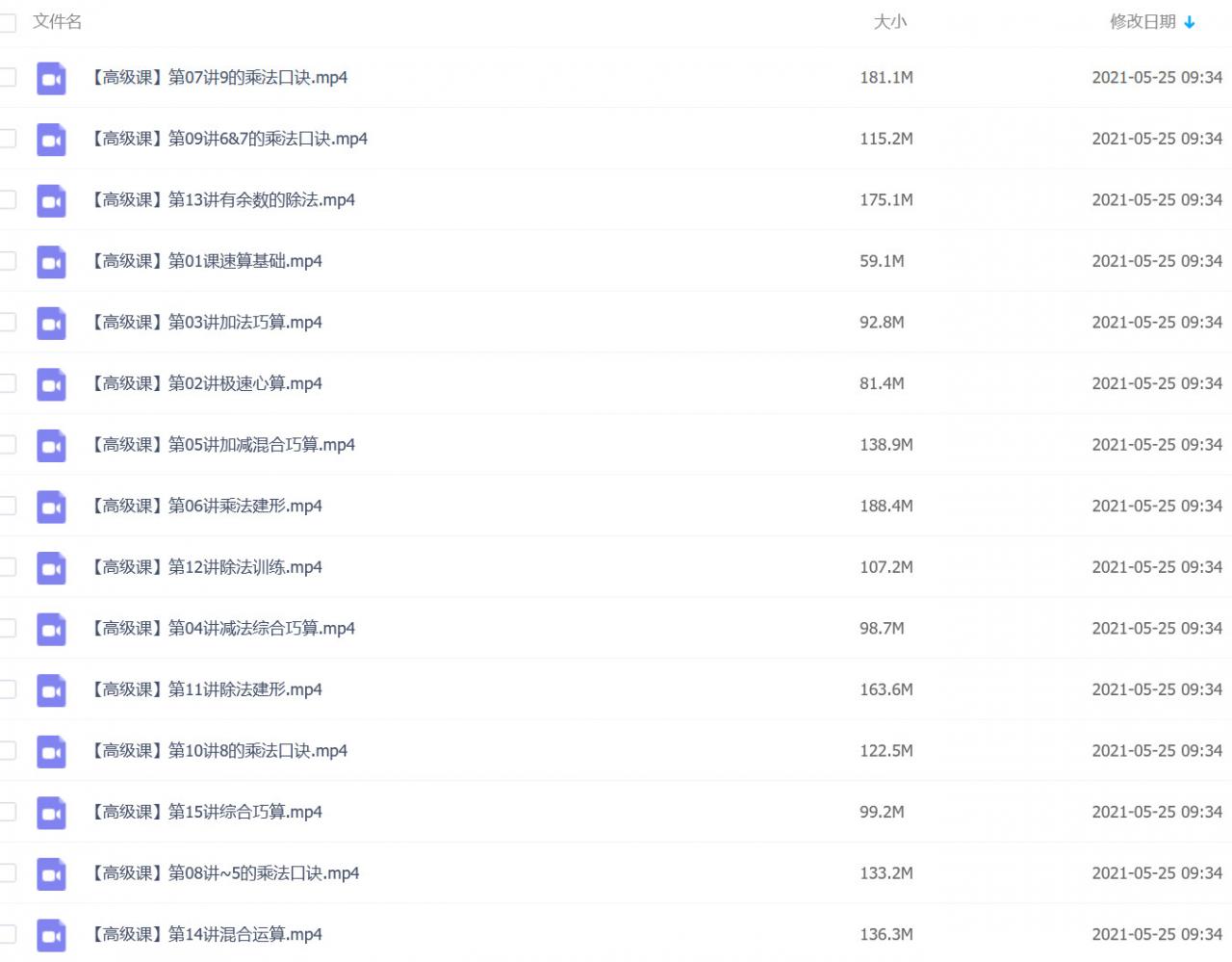Click video icon of 第07讲9的乘法口诀.mp4
The height and width of the screenshot is (962, 1232).
coord(51,78)
